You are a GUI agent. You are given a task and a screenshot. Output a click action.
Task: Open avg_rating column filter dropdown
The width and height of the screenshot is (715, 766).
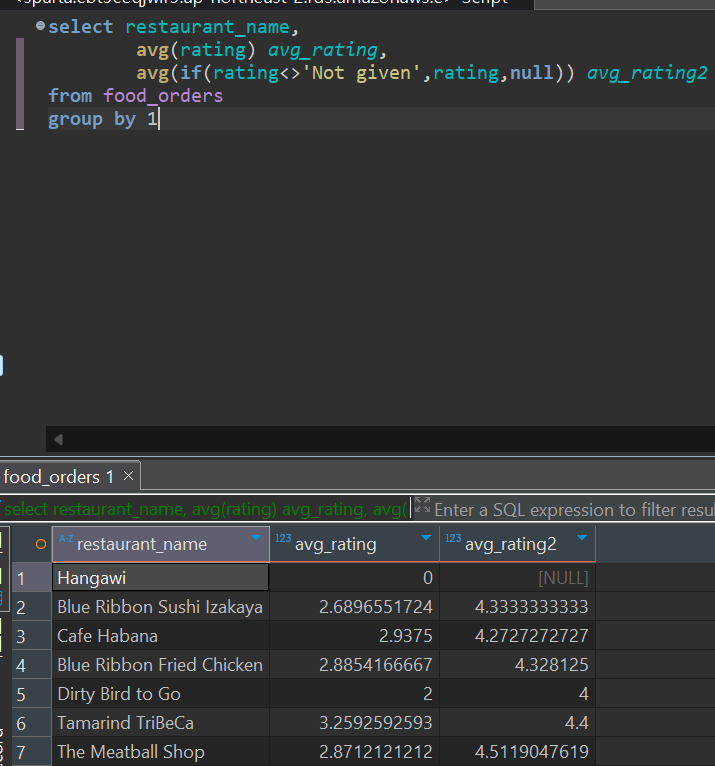(425, 537)
